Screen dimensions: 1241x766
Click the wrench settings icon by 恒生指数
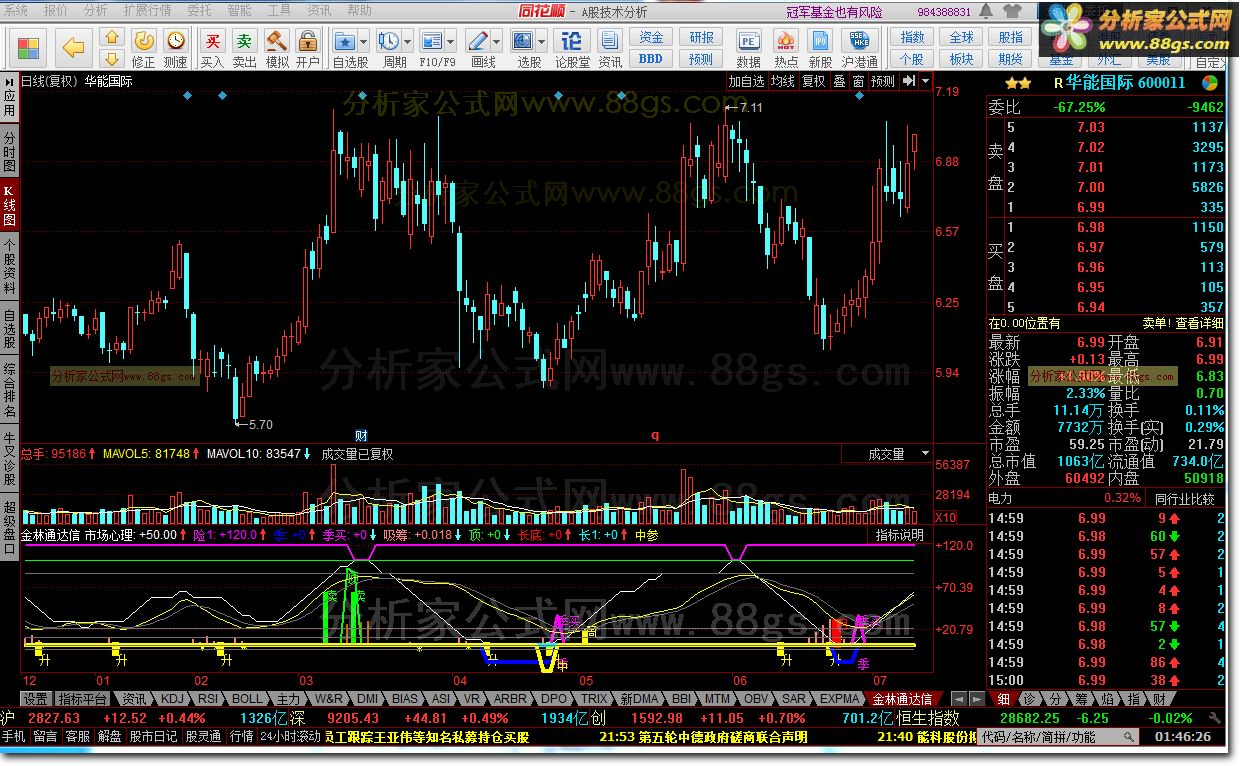coord(1213,717)
